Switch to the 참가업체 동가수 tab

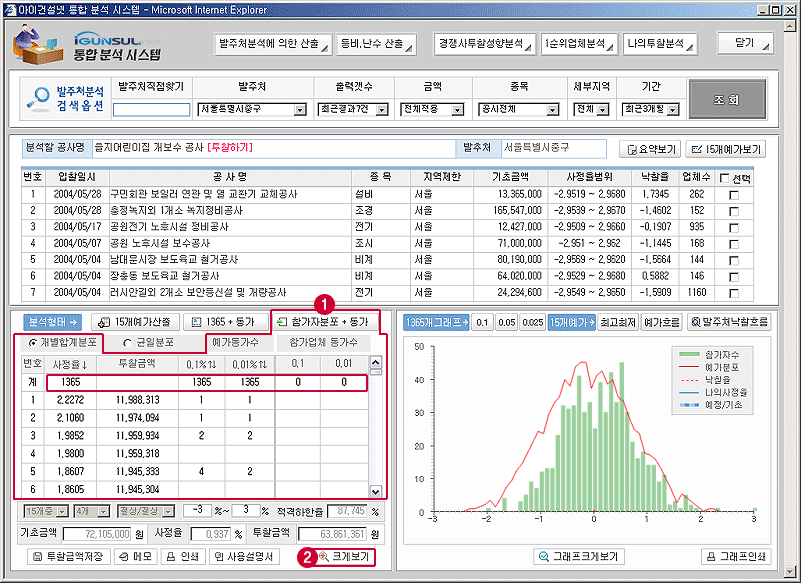coord(323,342)
